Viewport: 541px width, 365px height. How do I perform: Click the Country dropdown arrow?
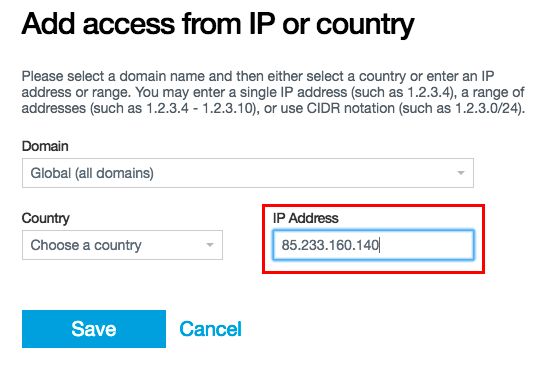(x=210, y=245)
